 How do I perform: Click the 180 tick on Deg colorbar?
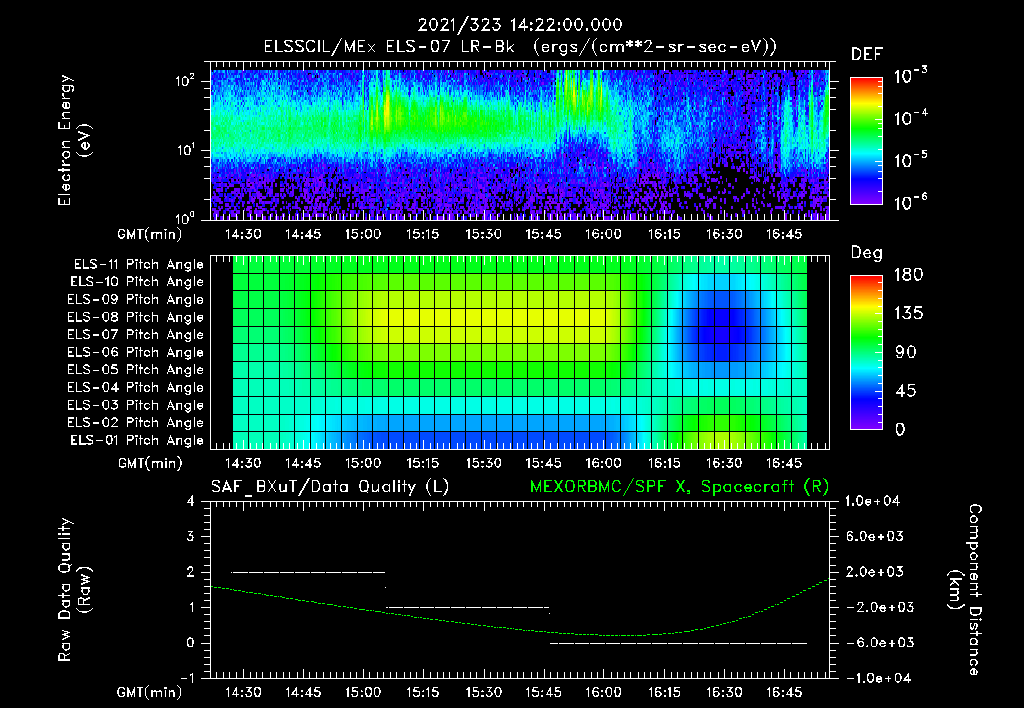[x=908, y=275]
